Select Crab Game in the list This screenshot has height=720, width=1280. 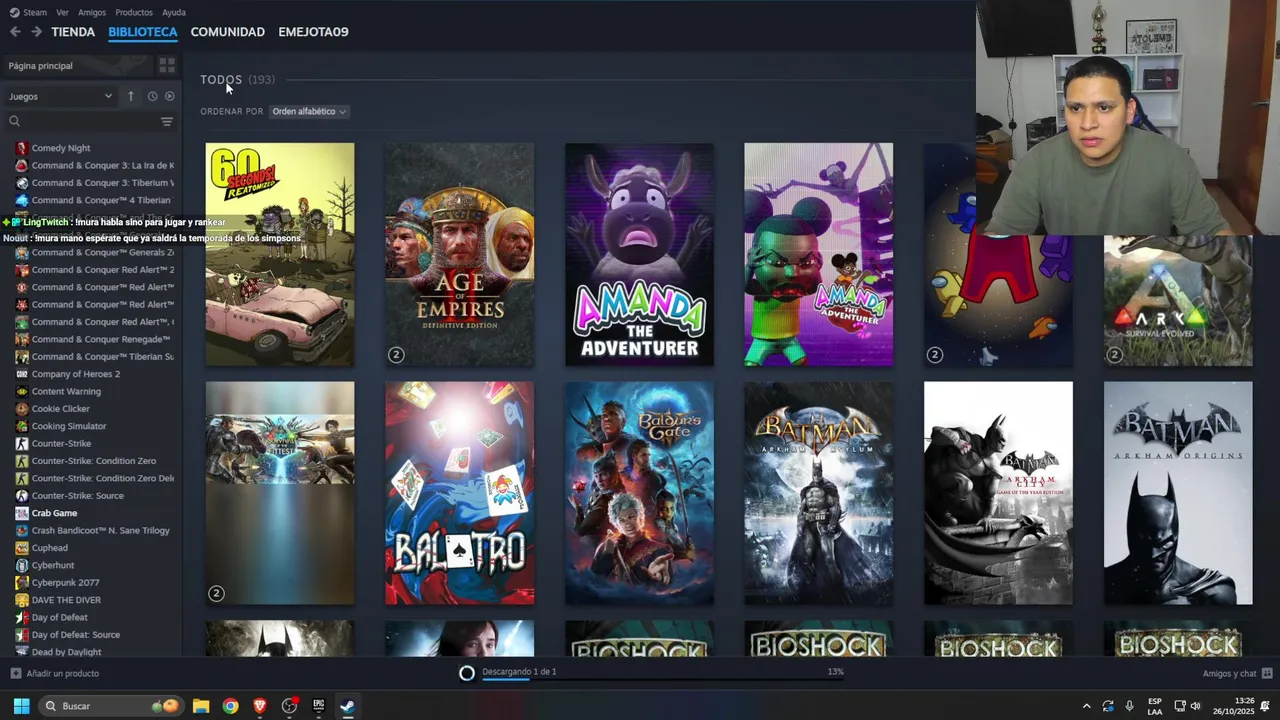coord(54,513)
